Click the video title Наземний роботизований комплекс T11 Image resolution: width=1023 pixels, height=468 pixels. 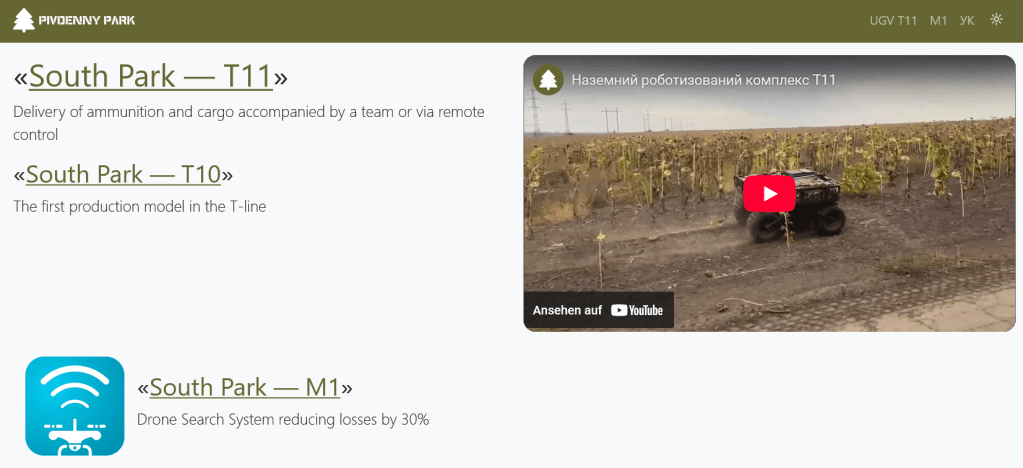pyautogui.click(x=703, y=80)
